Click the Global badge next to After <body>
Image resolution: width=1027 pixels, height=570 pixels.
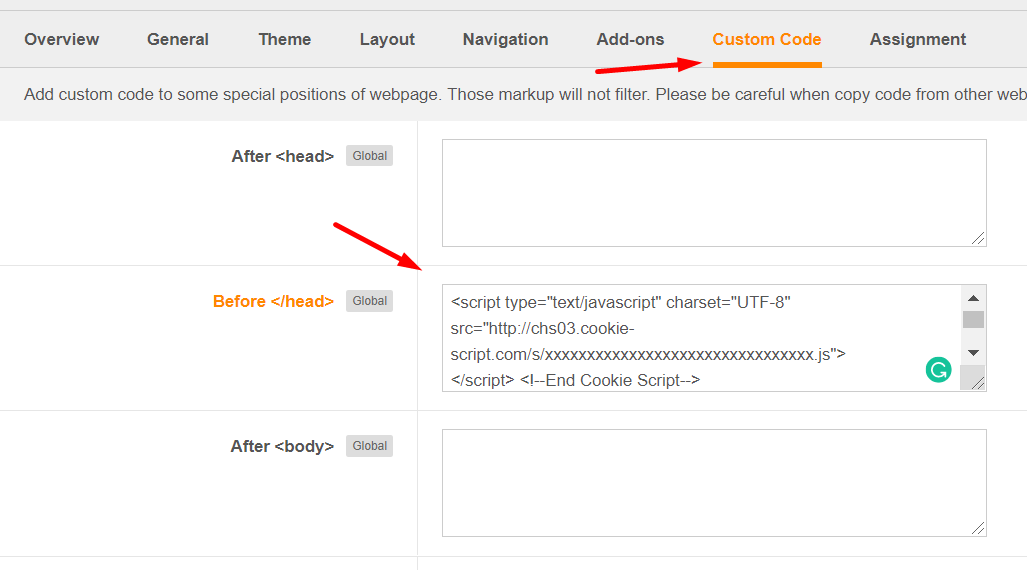(x=369, y=446)
